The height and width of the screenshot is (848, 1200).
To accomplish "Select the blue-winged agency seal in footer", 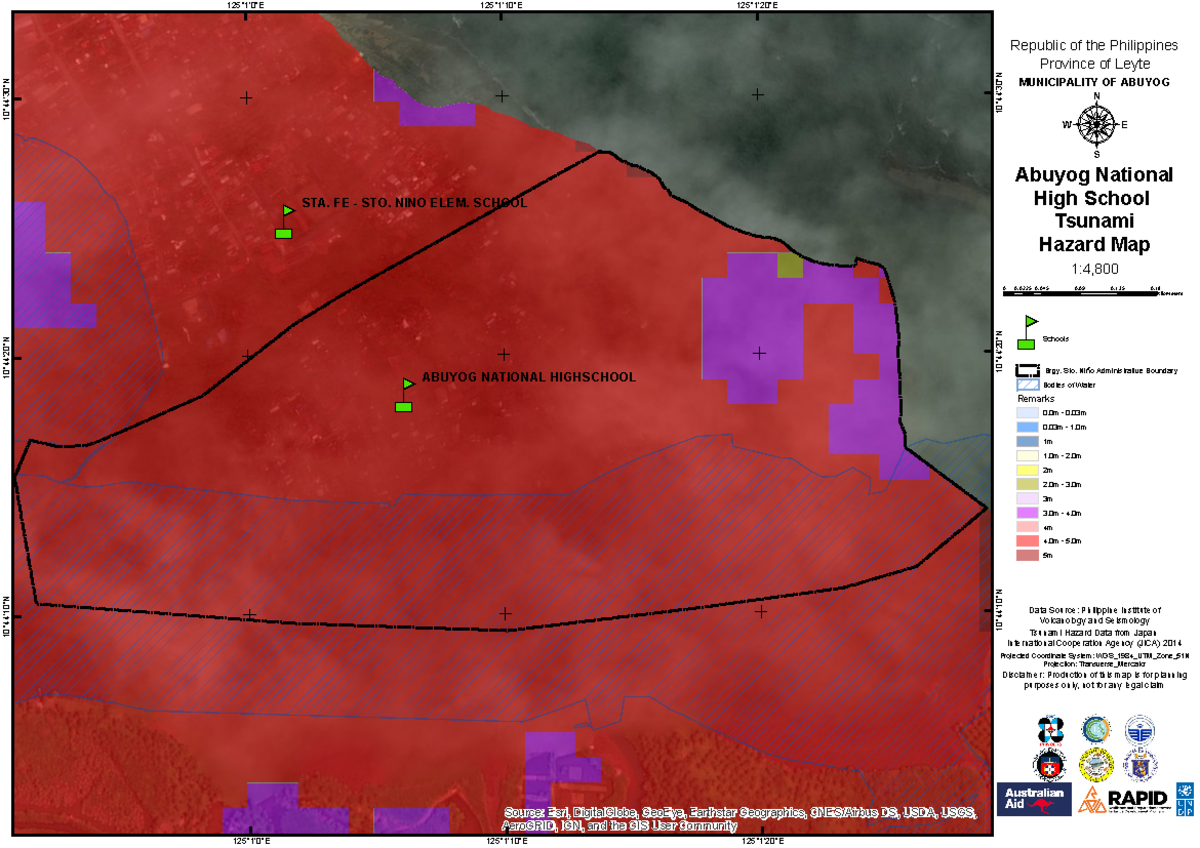I will click(1139, 729).
